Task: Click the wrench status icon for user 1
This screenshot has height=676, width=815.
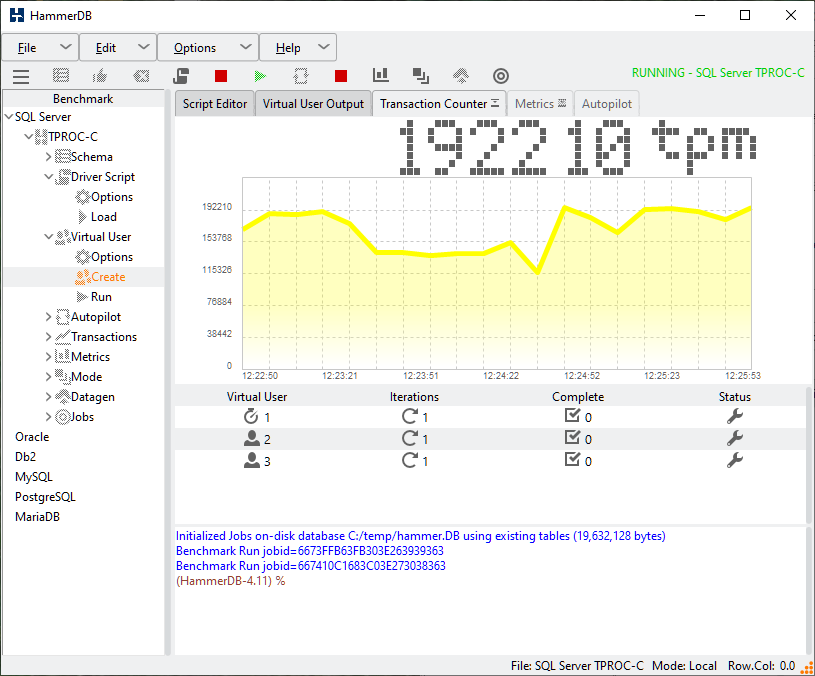Action: pos(734,416)
